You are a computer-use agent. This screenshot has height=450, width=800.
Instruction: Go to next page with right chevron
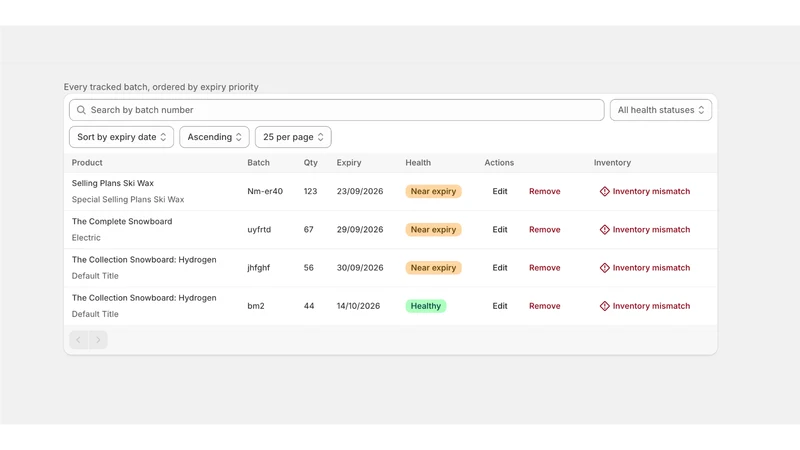(98, 340)
